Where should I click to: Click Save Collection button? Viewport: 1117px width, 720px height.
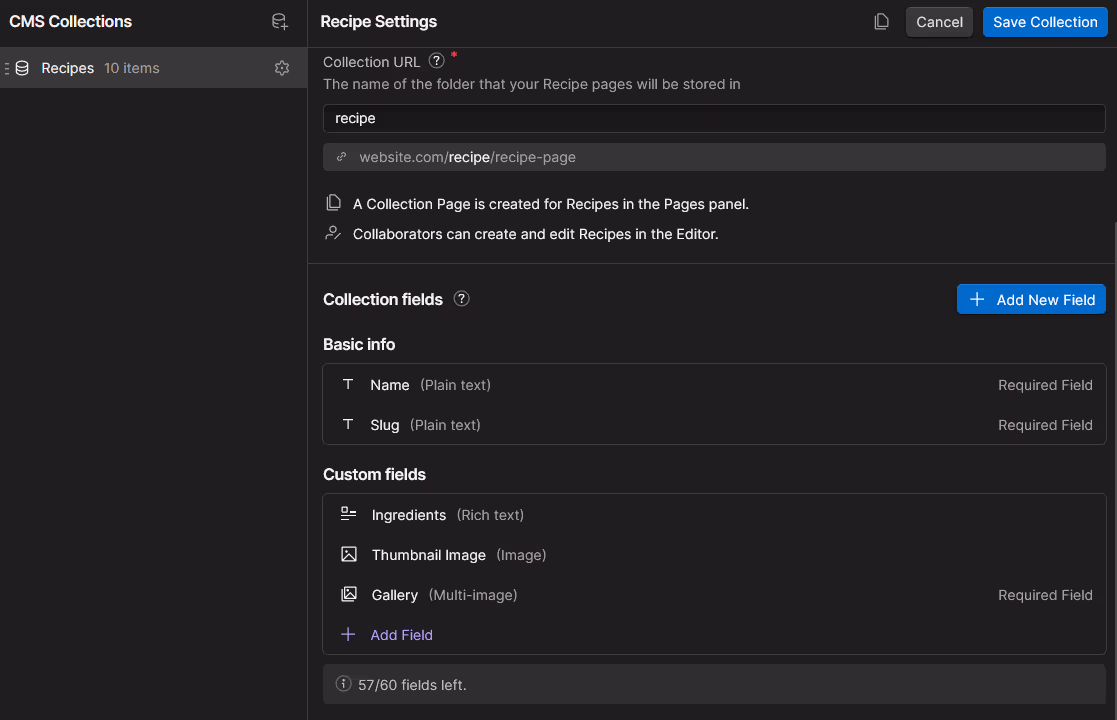coord(1045,22)
